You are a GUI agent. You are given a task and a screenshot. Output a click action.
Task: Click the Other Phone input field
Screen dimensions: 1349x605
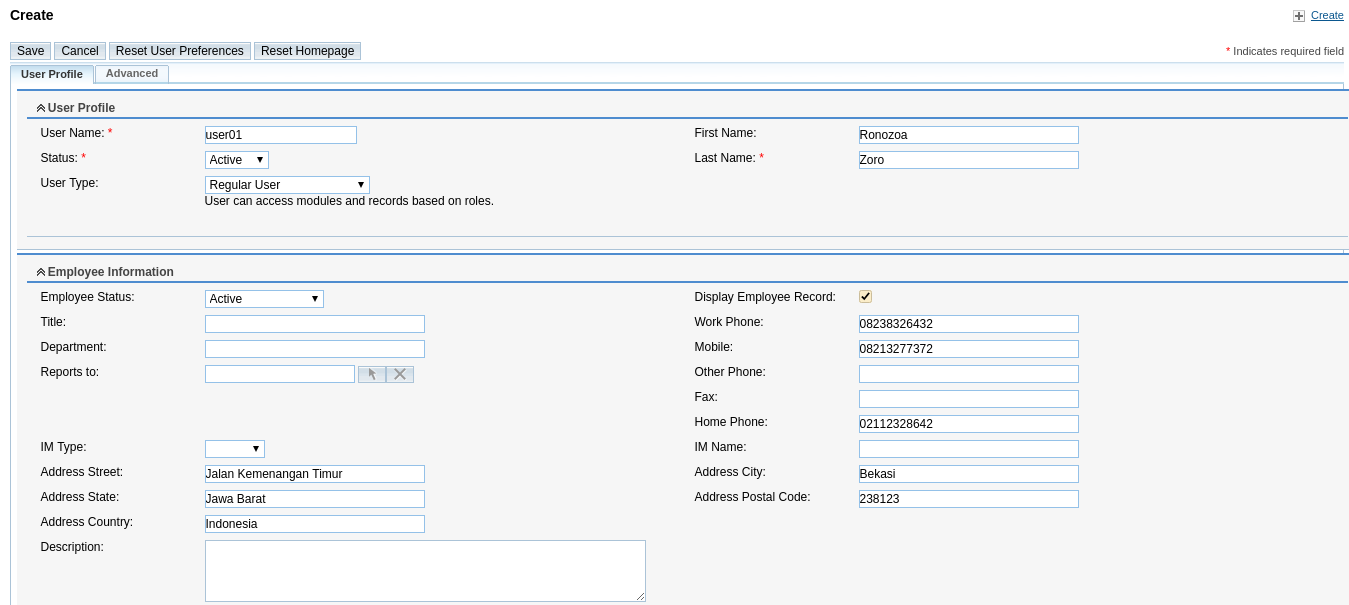[969, 374]
